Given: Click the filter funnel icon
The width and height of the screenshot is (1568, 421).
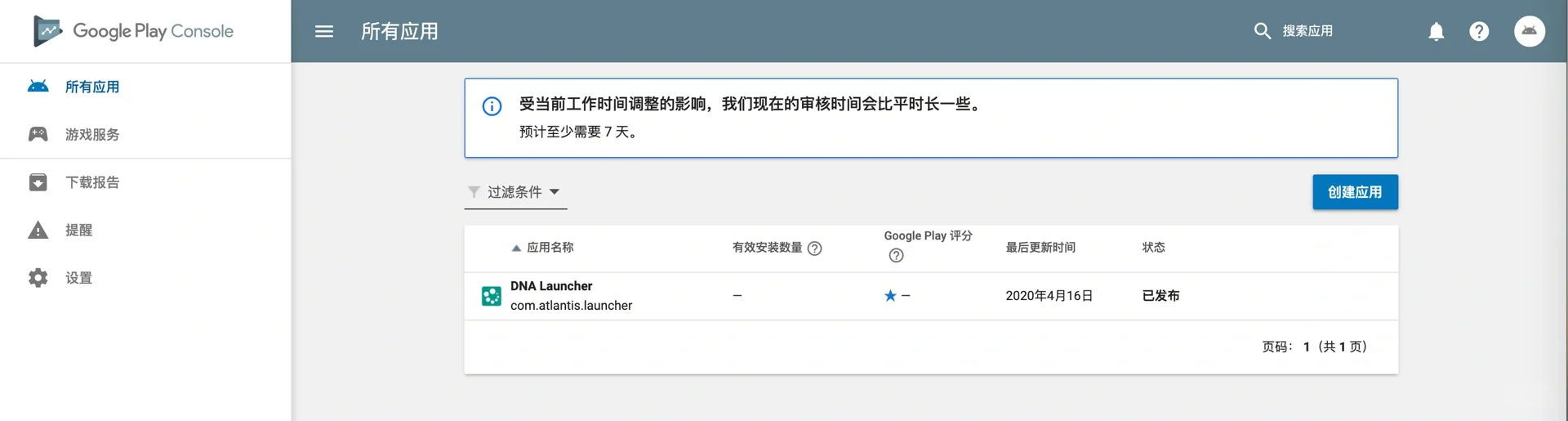Looking at the screenshot, I should pyautogui.click(x=474, y=192).
